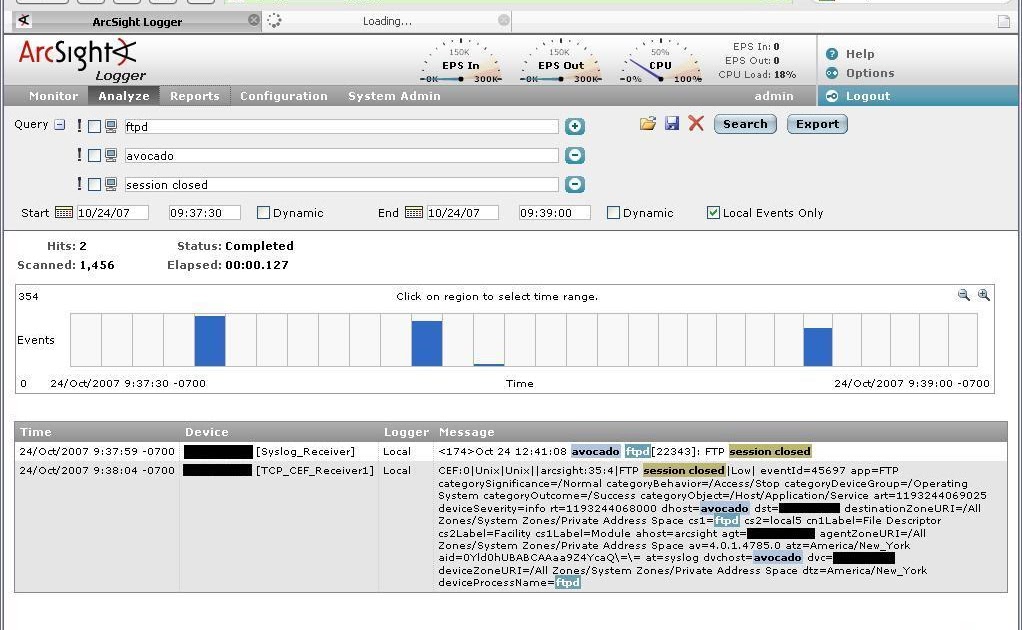Click [TCP_CEF_Receiver1] device cell
The height and width of the screenshot is (630, 1022).
(315, 470)
